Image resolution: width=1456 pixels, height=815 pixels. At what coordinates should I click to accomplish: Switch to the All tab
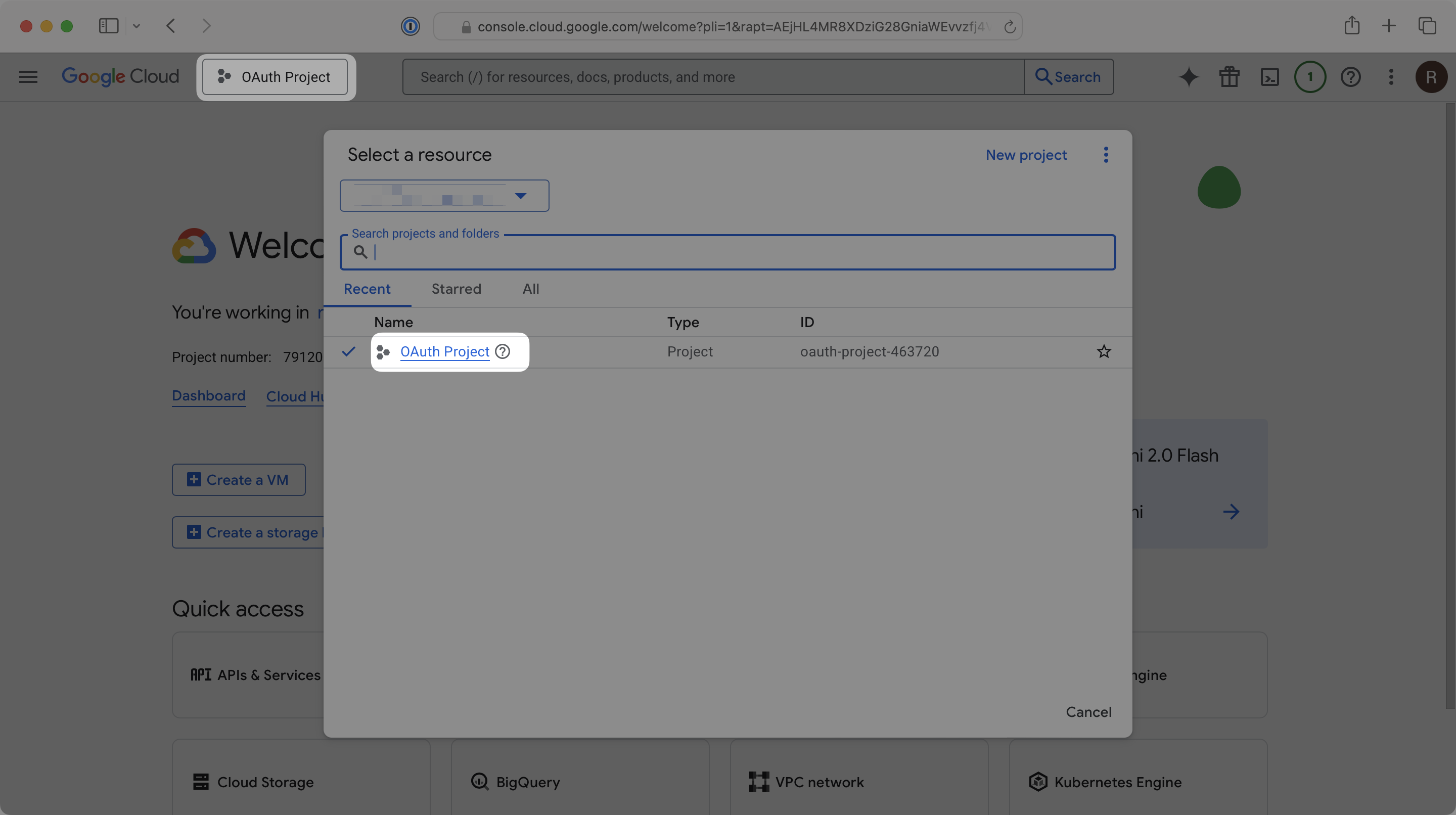[530, 289]
